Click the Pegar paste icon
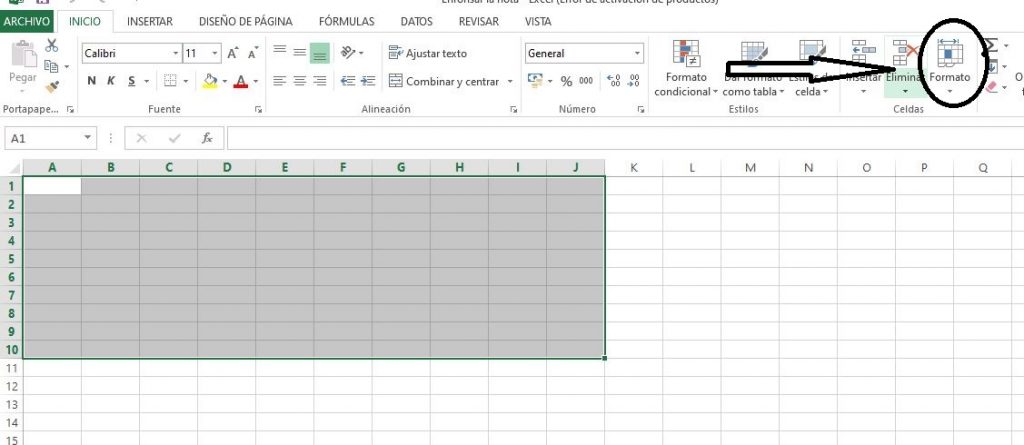Viewport: 1024px width, 445px height. click(x=22, y=62)
